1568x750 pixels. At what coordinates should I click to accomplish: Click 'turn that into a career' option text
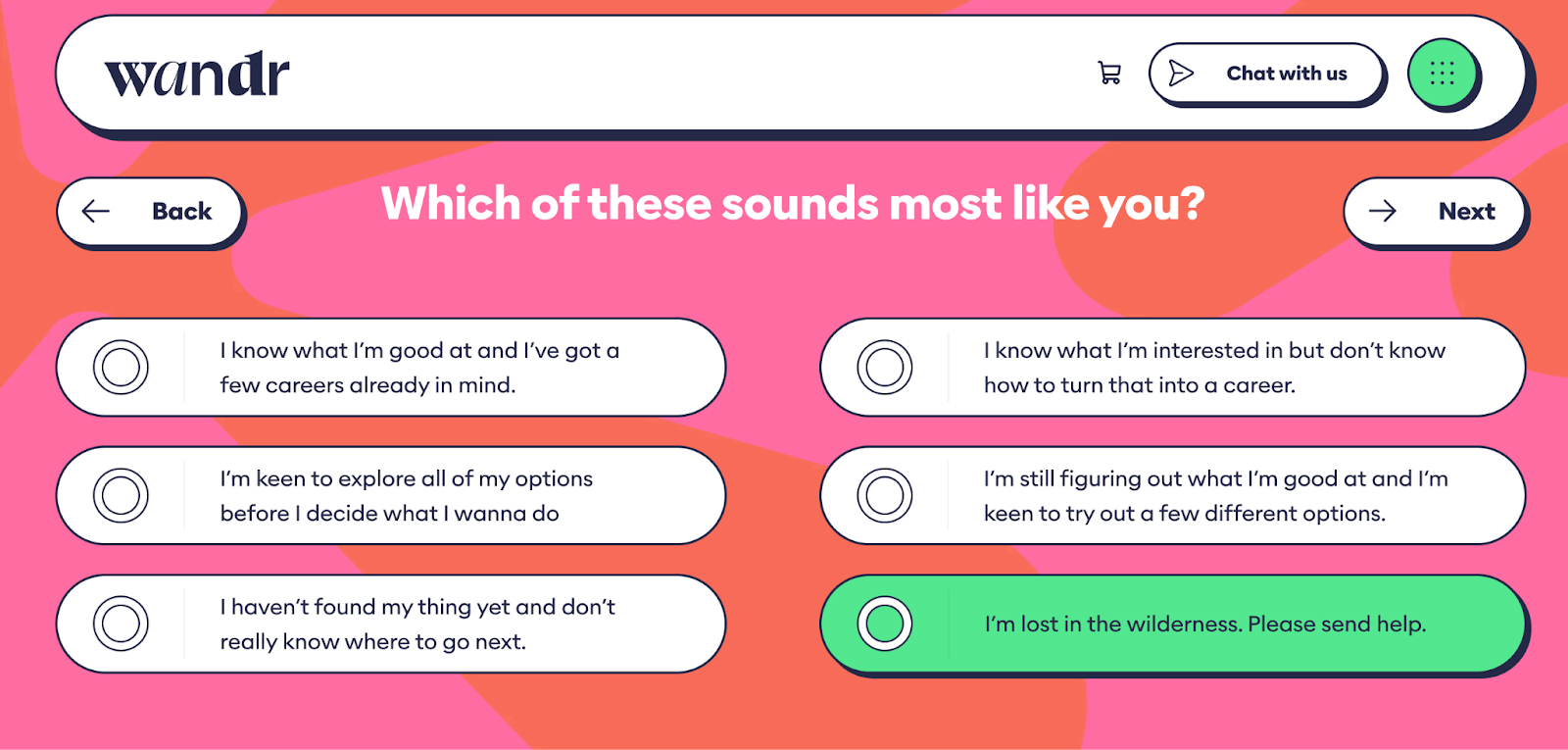pyautogui.click(x=1139, y=385)
